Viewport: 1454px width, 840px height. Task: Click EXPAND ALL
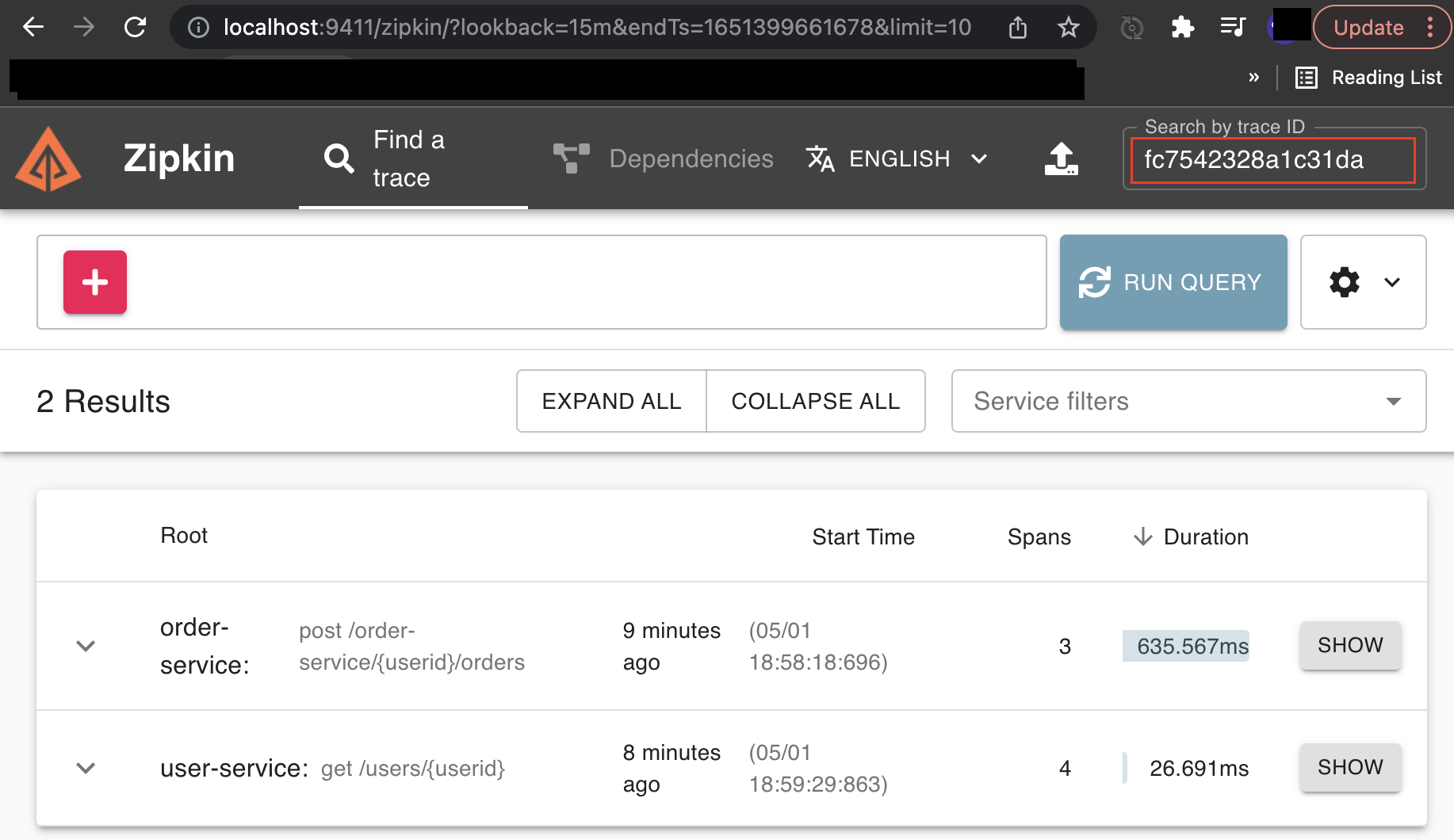611,401
